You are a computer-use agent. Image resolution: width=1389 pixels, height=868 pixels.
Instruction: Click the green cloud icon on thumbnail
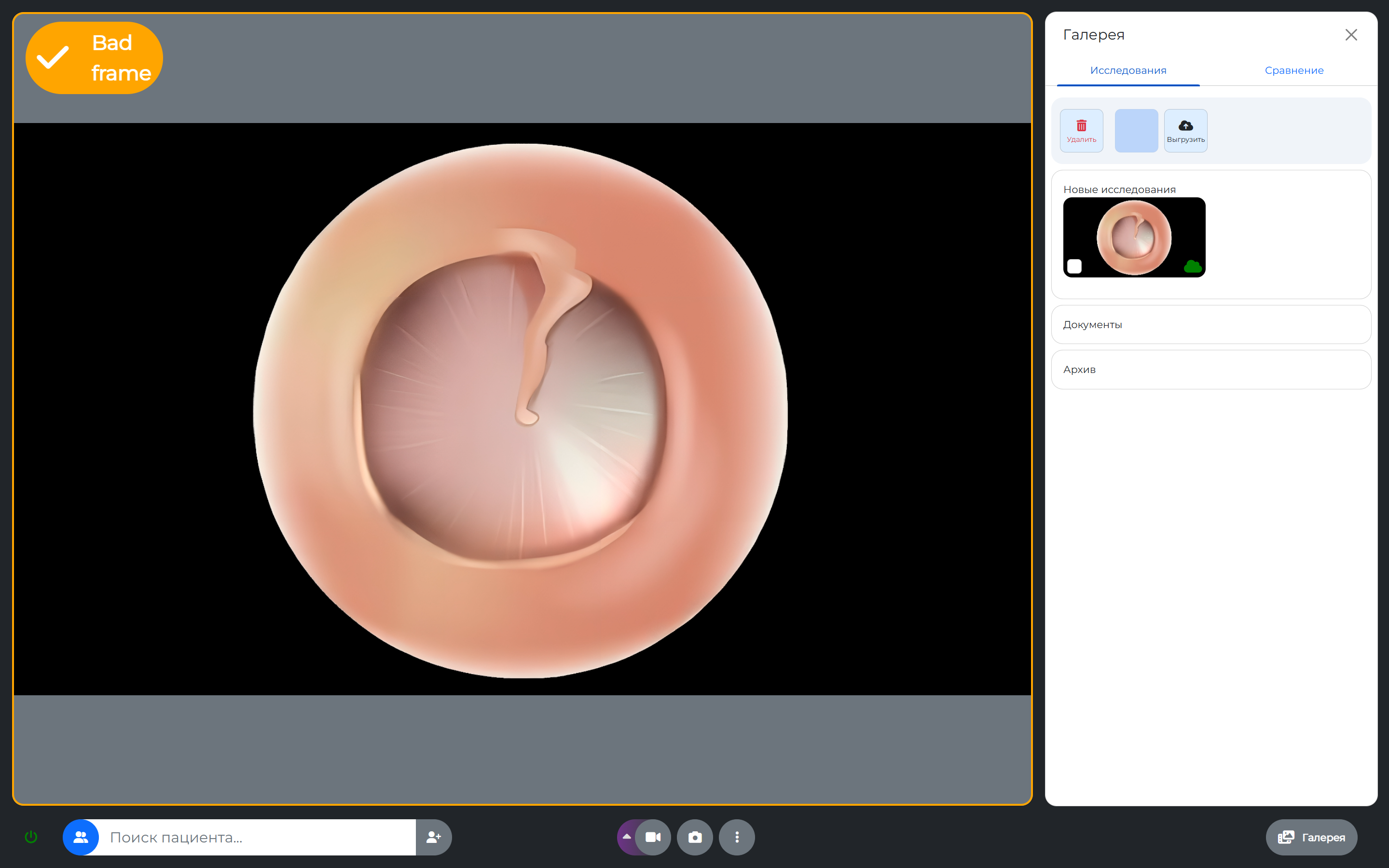1192,266
